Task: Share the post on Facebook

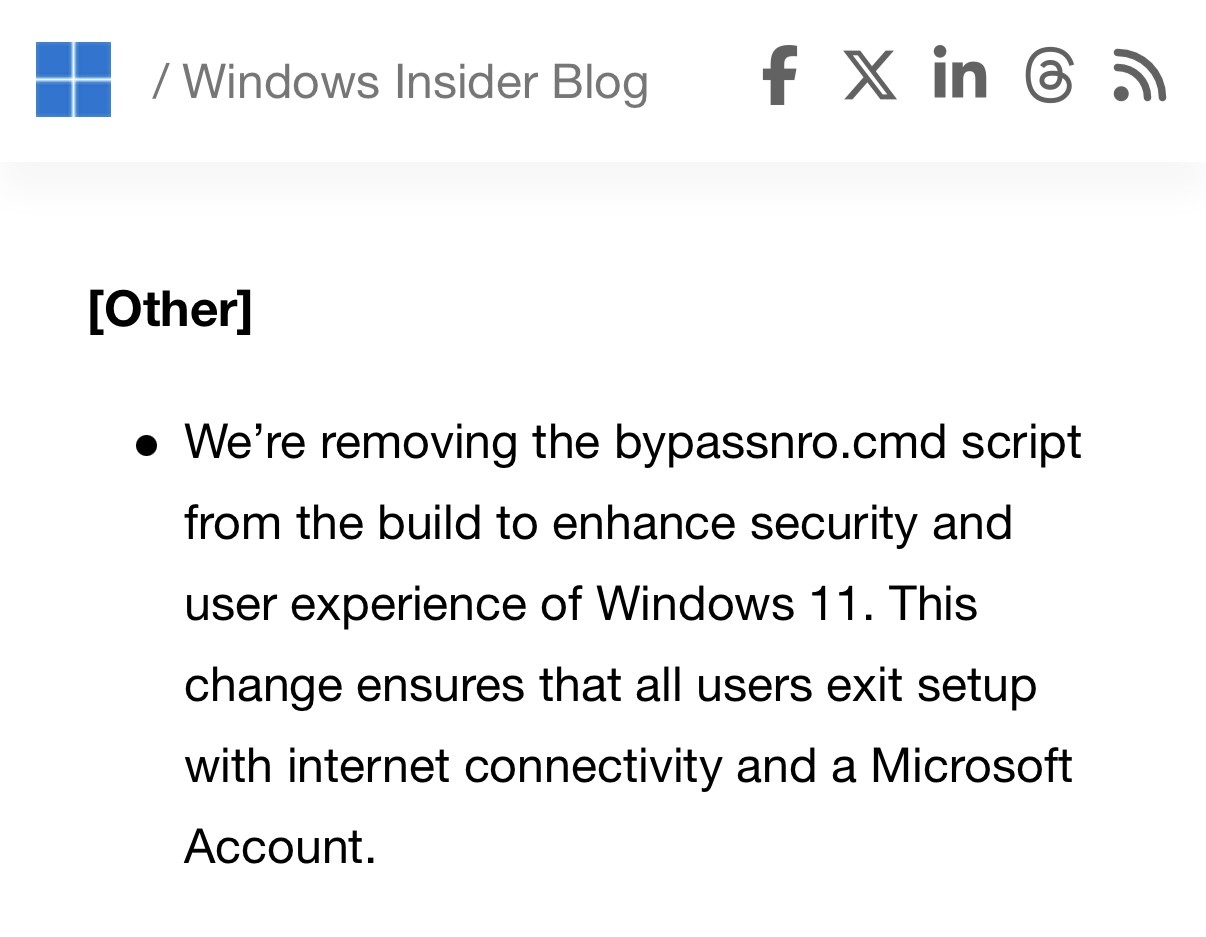Action: click(780, 76)
